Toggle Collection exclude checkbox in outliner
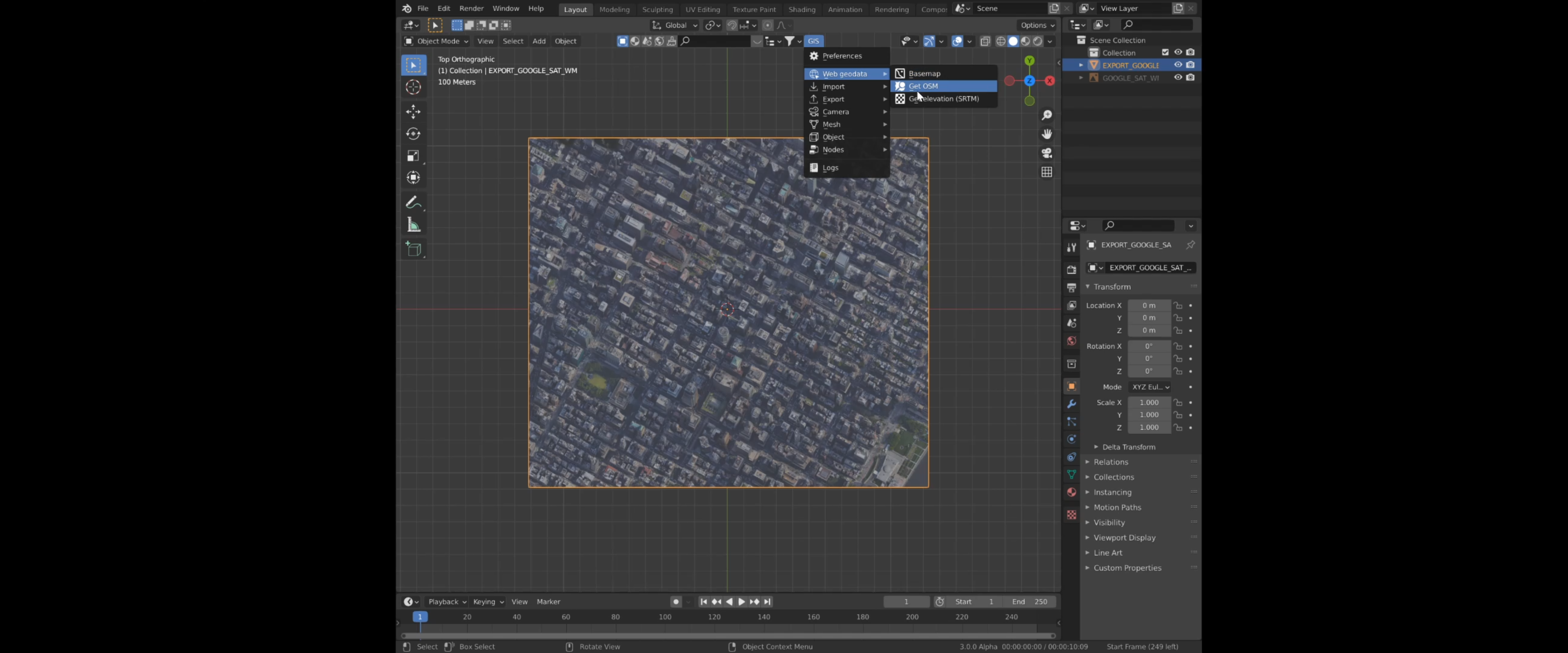 pyautogui.click(x=1165, y=52)
